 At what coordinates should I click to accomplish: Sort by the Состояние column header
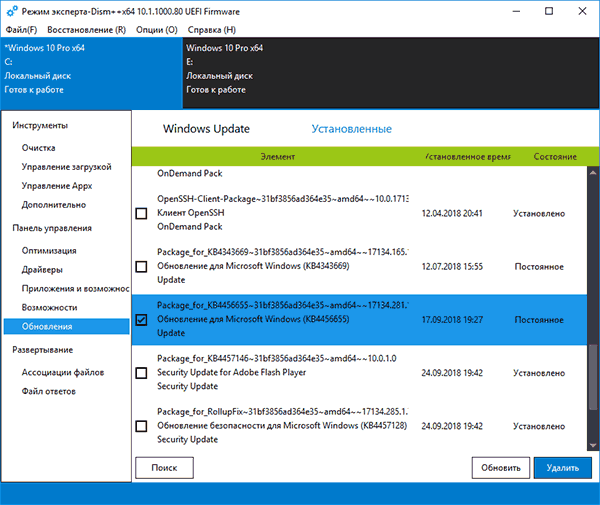coord(555,156)
